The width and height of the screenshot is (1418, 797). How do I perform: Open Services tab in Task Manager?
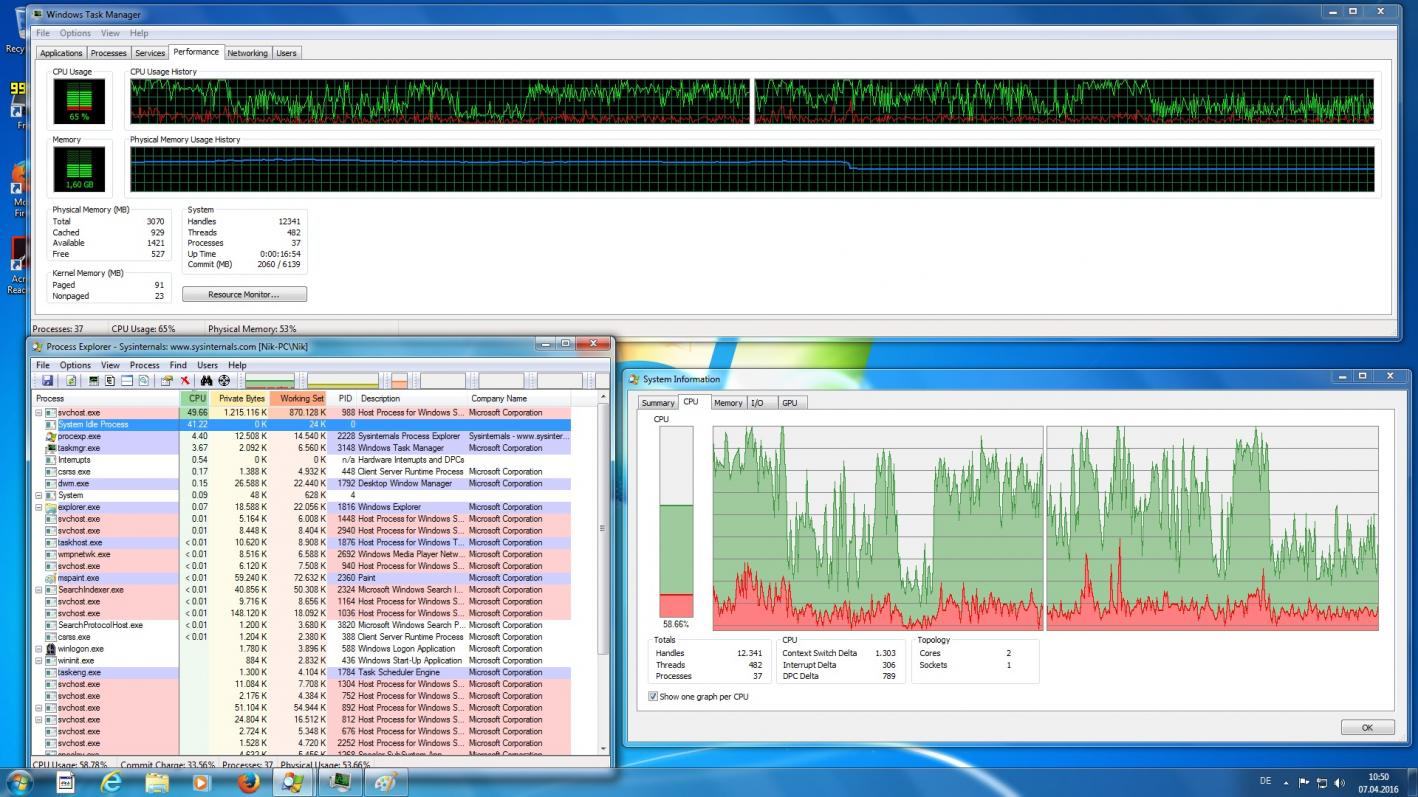click(x=150, y=53)
